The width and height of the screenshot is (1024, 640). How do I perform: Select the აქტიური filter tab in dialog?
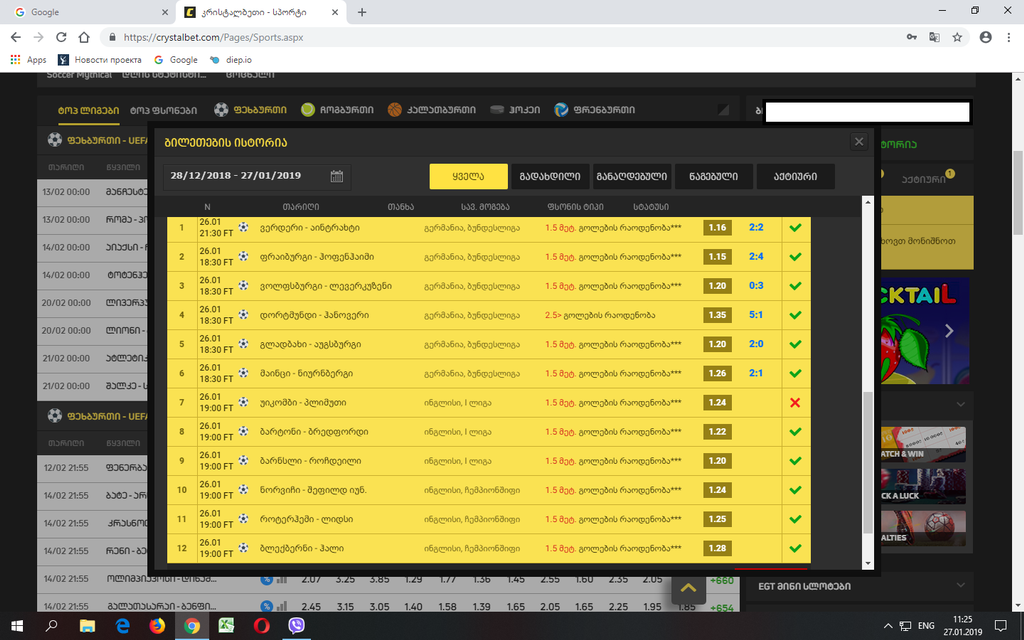point(795,176)
